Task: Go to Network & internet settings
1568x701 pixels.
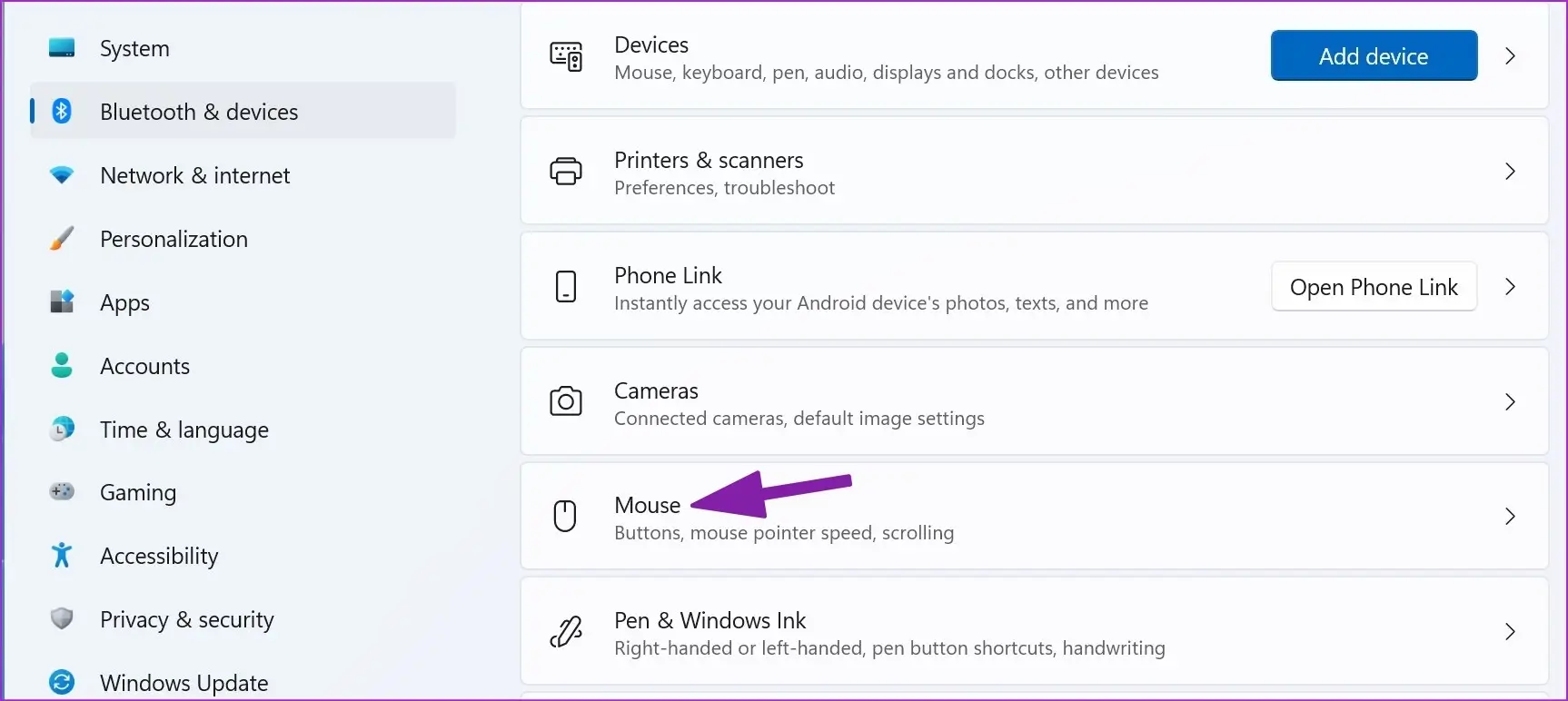Action: 243,174
